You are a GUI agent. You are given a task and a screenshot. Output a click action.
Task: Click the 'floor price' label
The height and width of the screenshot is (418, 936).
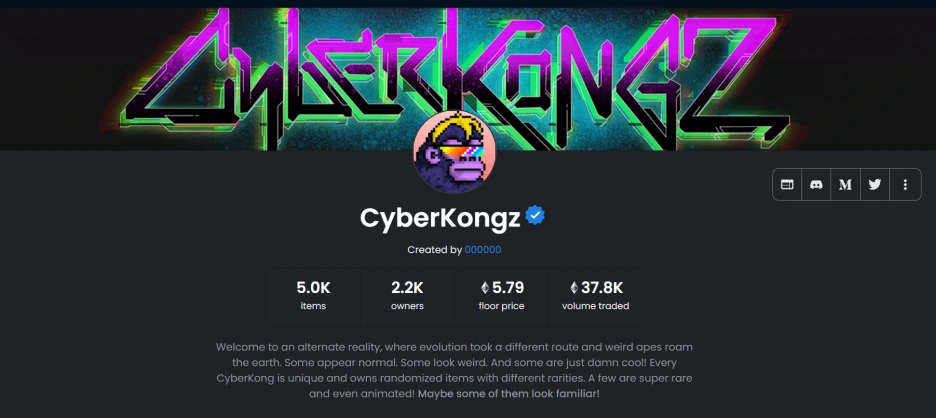[x=501, y=306]
